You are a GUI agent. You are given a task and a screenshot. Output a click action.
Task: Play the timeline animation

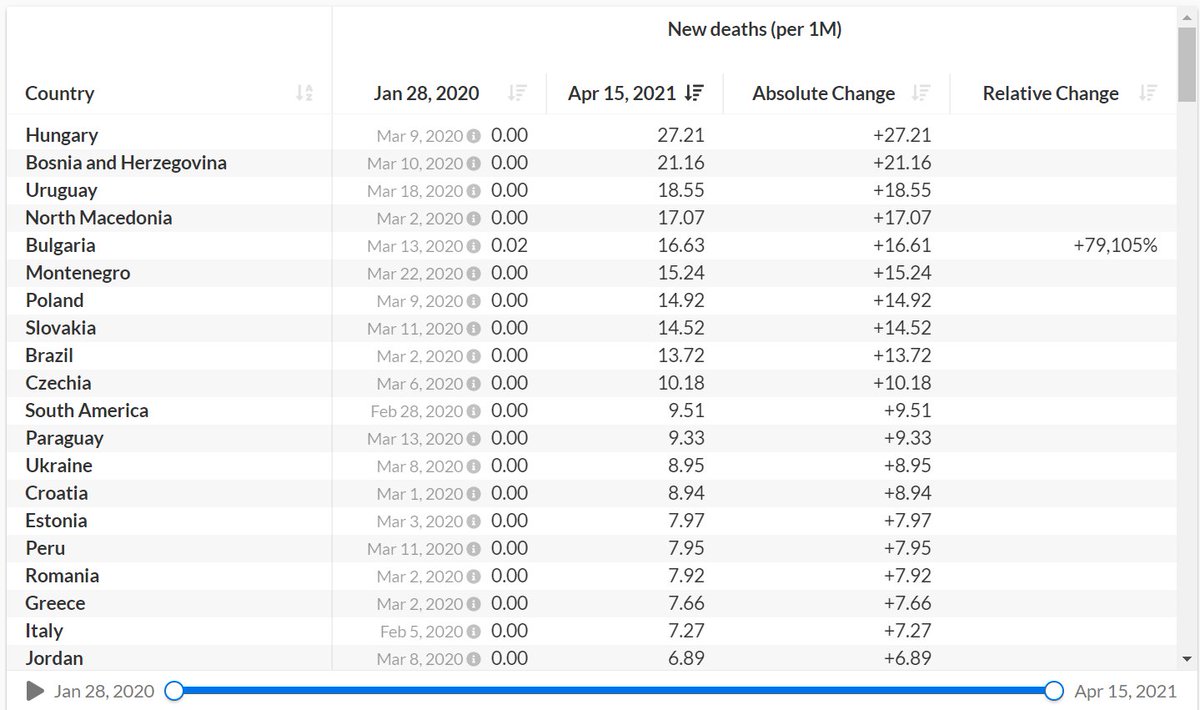pyautogui.click(x=35, y=691)
